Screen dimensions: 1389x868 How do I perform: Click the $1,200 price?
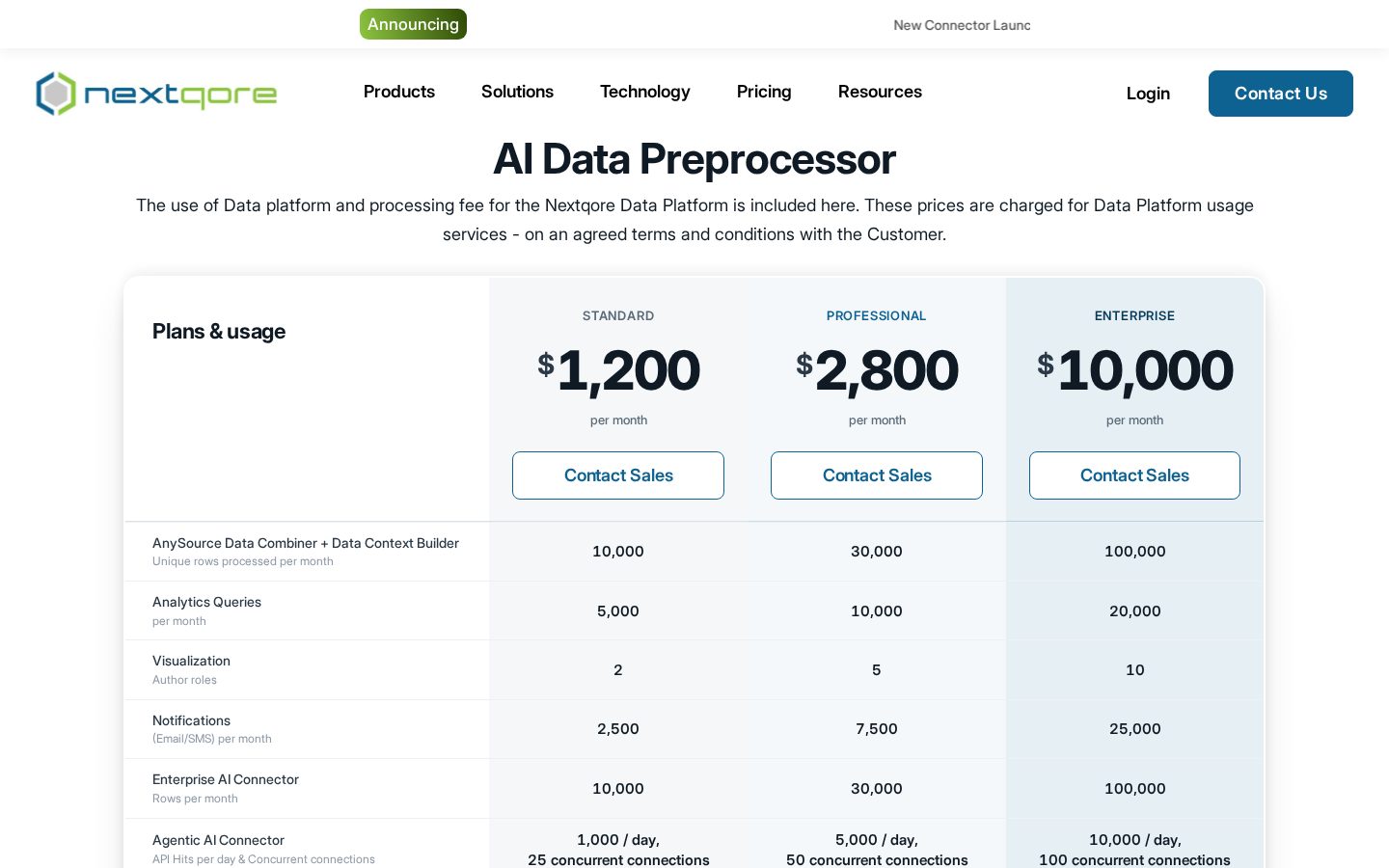618,370
